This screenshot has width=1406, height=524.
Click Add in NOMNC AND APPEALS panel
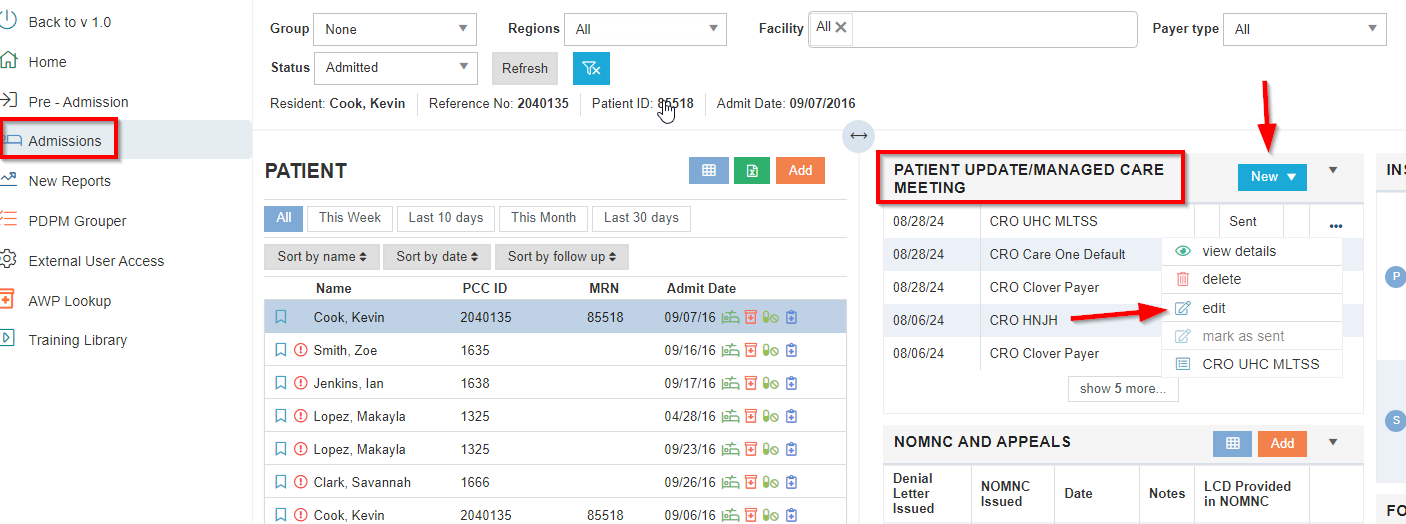coord(1282,443)
